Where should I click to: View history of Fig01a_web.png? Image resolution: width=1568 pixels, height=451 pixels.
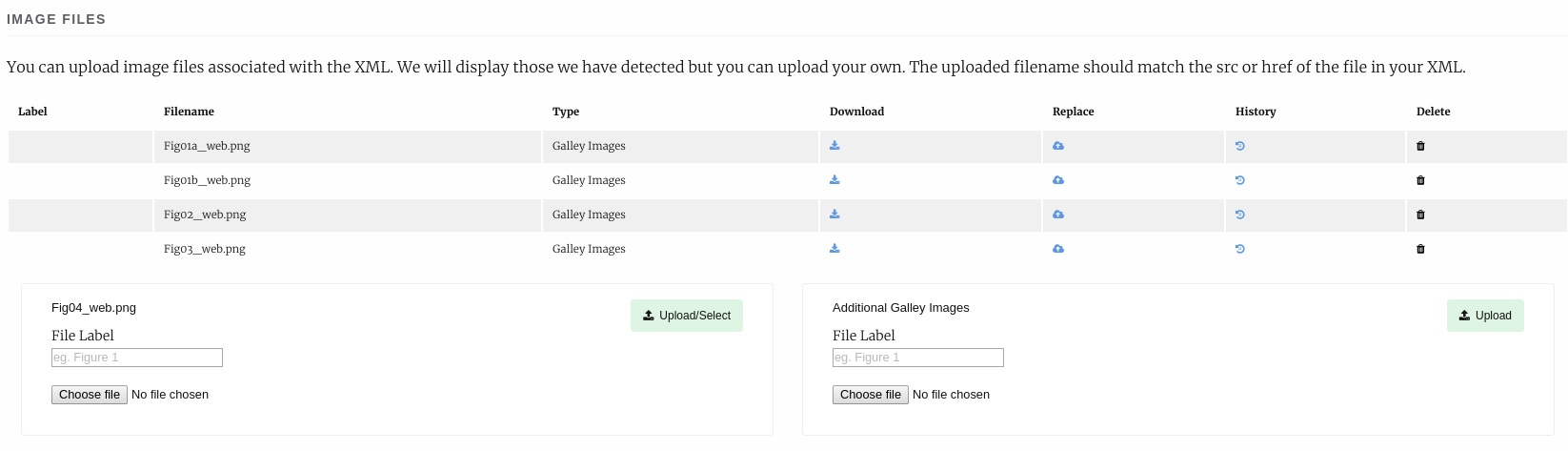[1240, 146]
